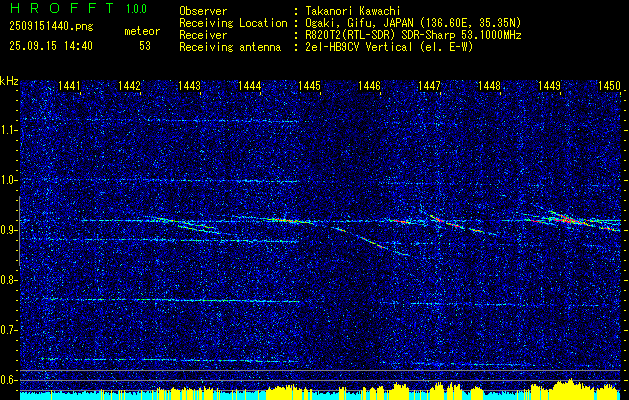Click the HROFFT program title
The image size is (629, 400).
tap(62, 8)
